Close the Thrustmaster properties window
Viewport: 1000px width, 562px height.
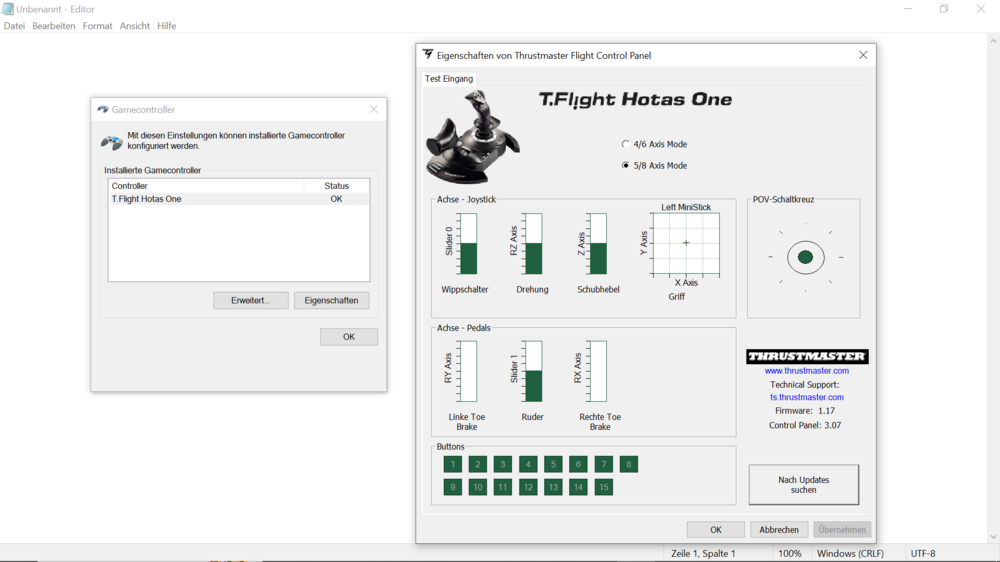click(863, 55)
